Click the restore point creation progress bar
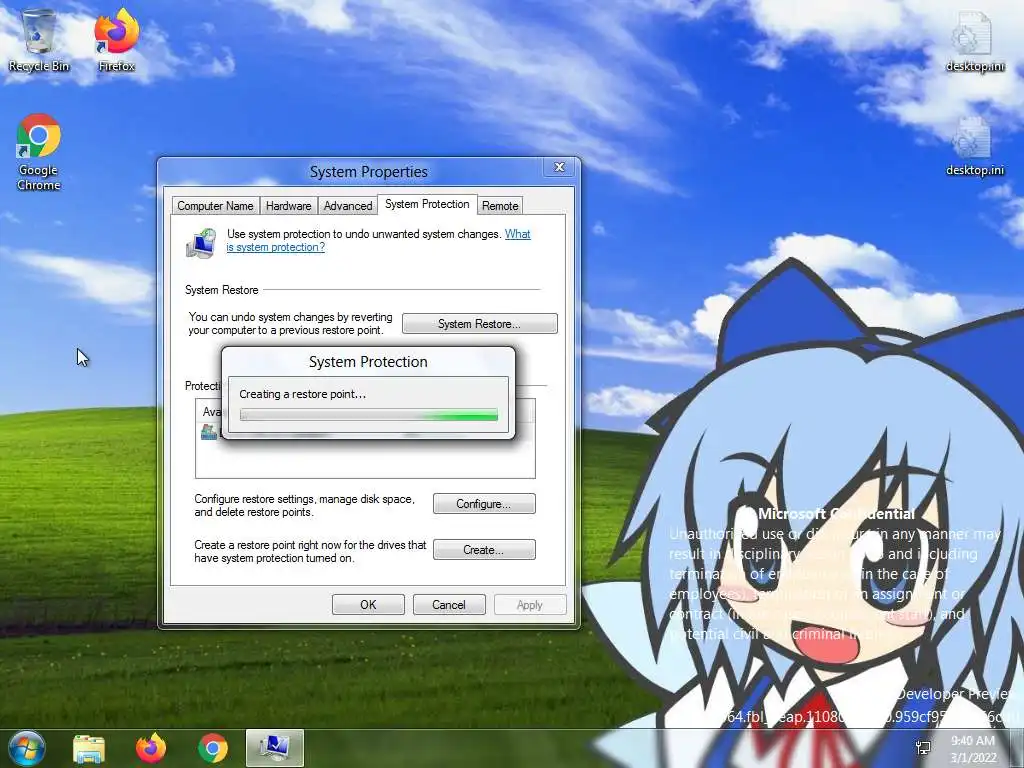This screenshot has width=1024, height=768. [368, 415]
